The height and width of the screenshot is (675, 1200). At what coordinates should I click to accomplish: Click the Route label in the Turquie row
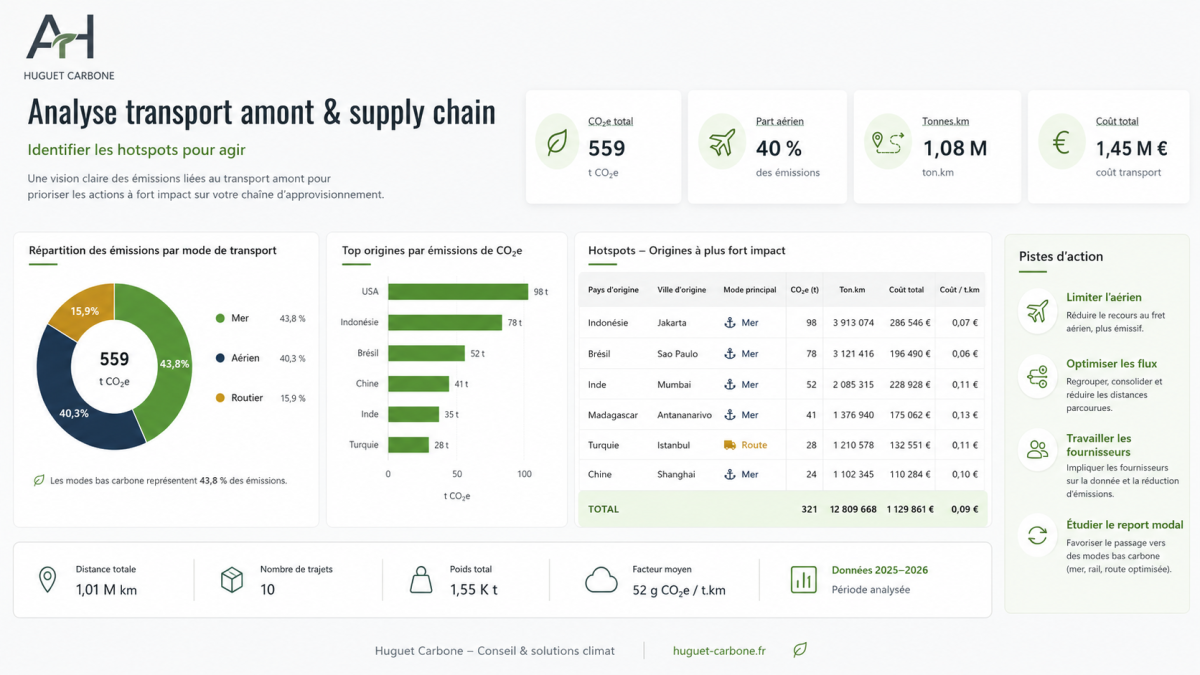click(x=754, y=445)
